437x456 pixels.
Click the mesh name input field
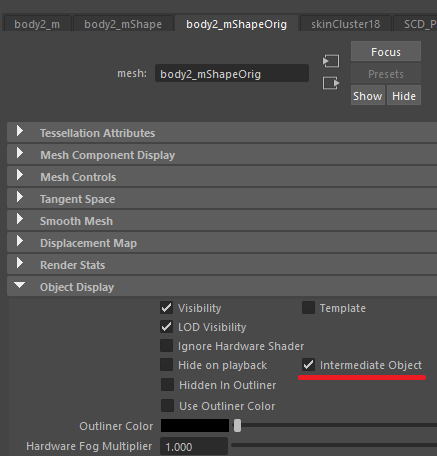pos(232,74)
